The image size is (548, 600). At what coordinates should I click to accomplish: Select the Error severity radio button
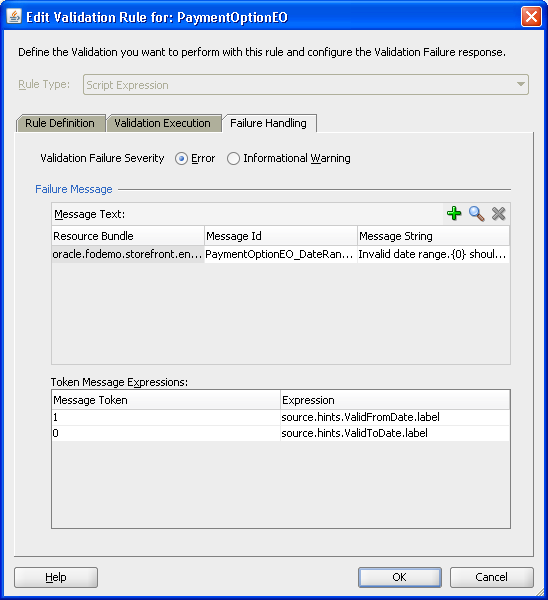pos(181,158)
